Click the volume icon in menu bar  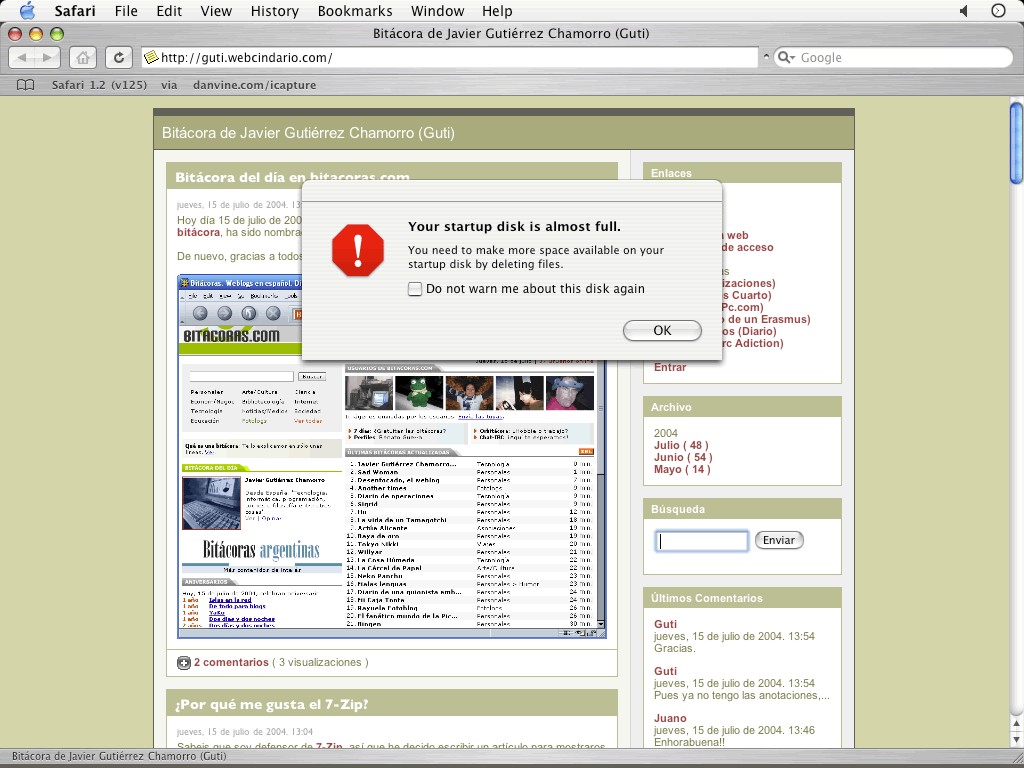tap(964, 11)
